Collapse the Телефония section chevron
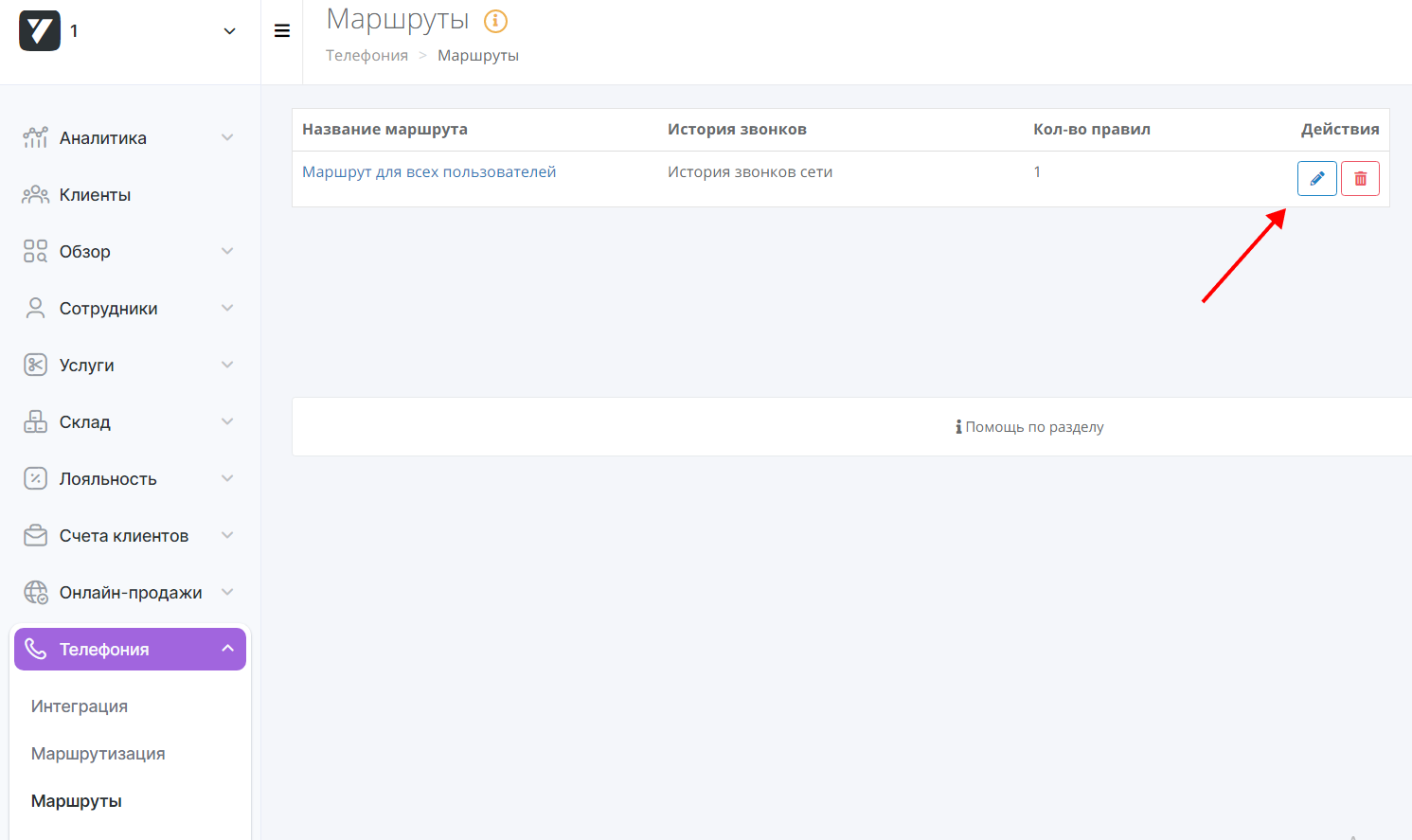1412x840 pixels. pyautogui.click(x=227, y=649)
